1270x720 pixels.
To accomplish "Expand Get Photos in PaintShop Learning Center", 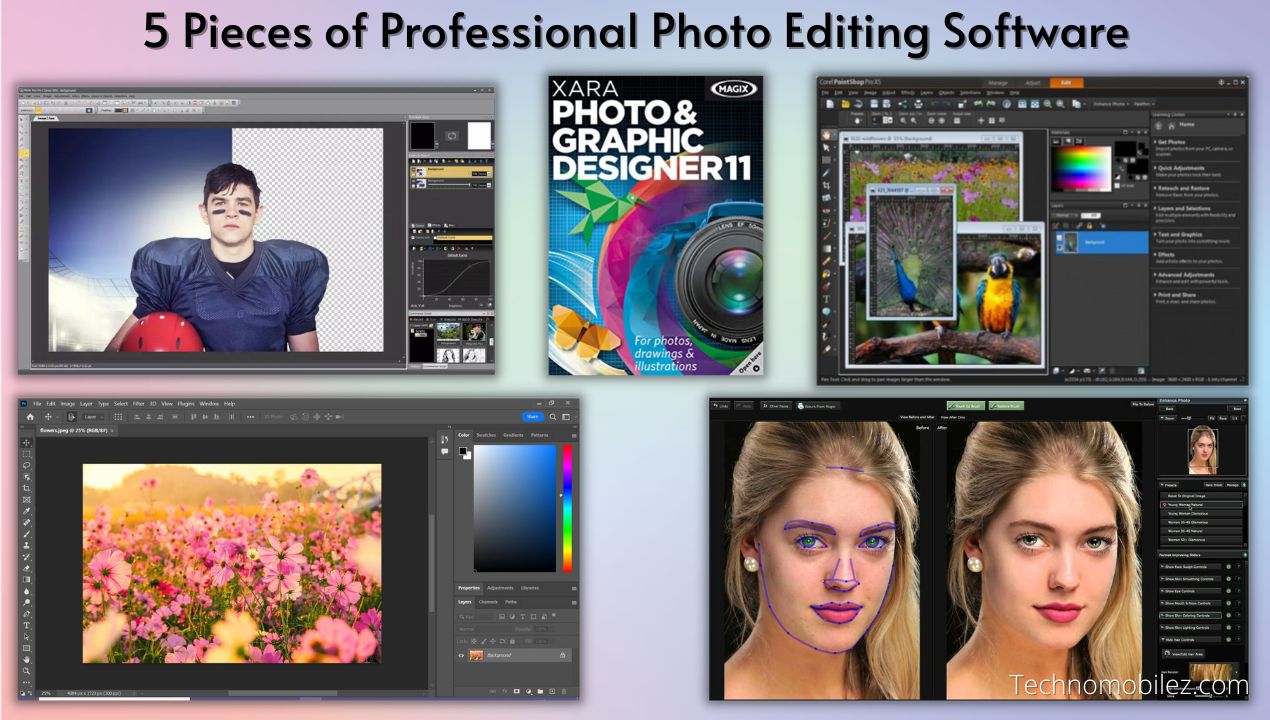I will (x=1171, y=142).
